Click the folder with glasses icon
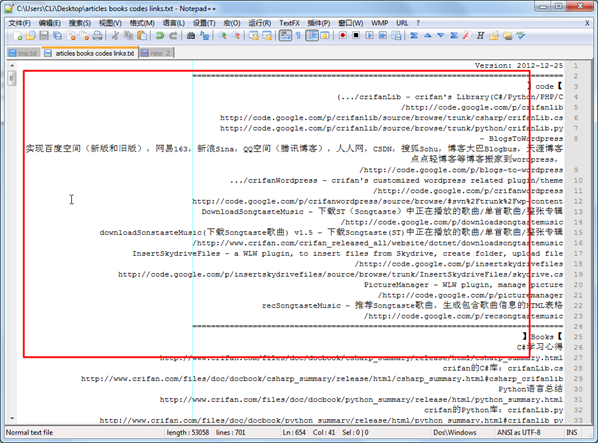The width and height of the screenshot is (598, 443). coord(508,36)
